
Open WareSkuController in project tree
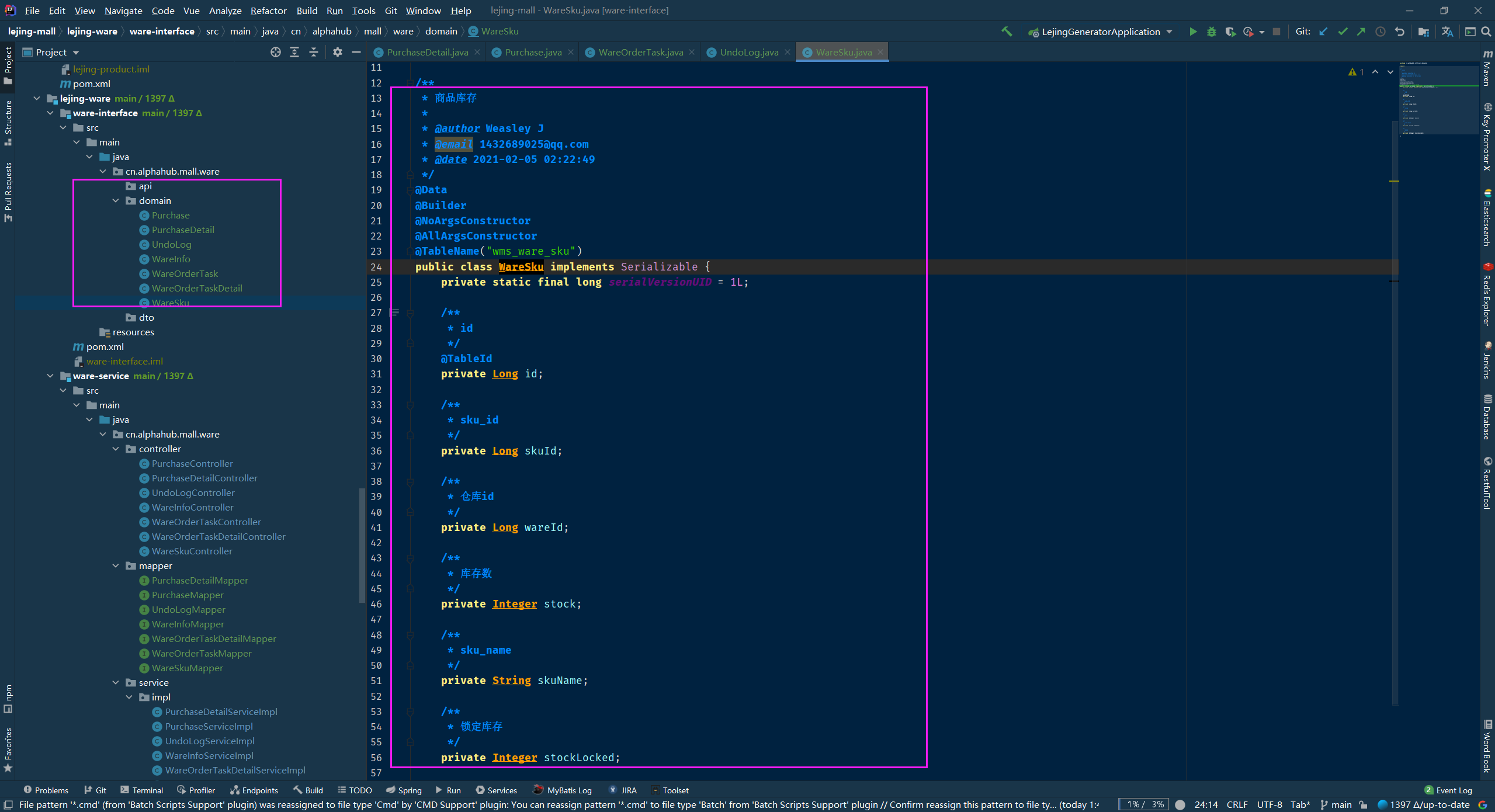[192, 551]
